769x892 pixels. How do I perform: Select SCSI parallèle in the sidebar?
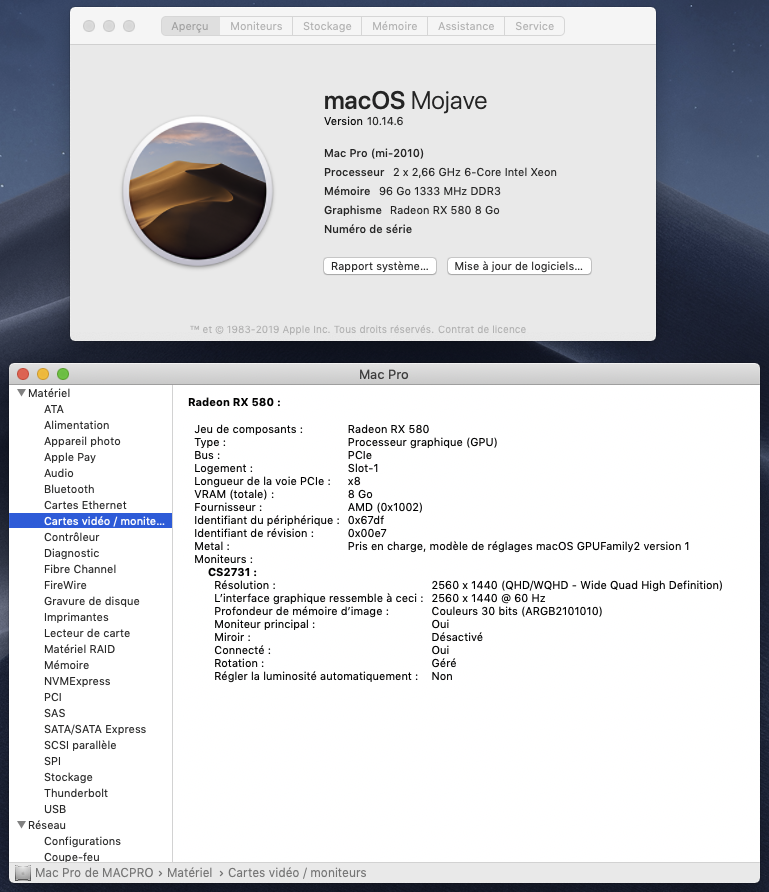click(x=80, y=744)
